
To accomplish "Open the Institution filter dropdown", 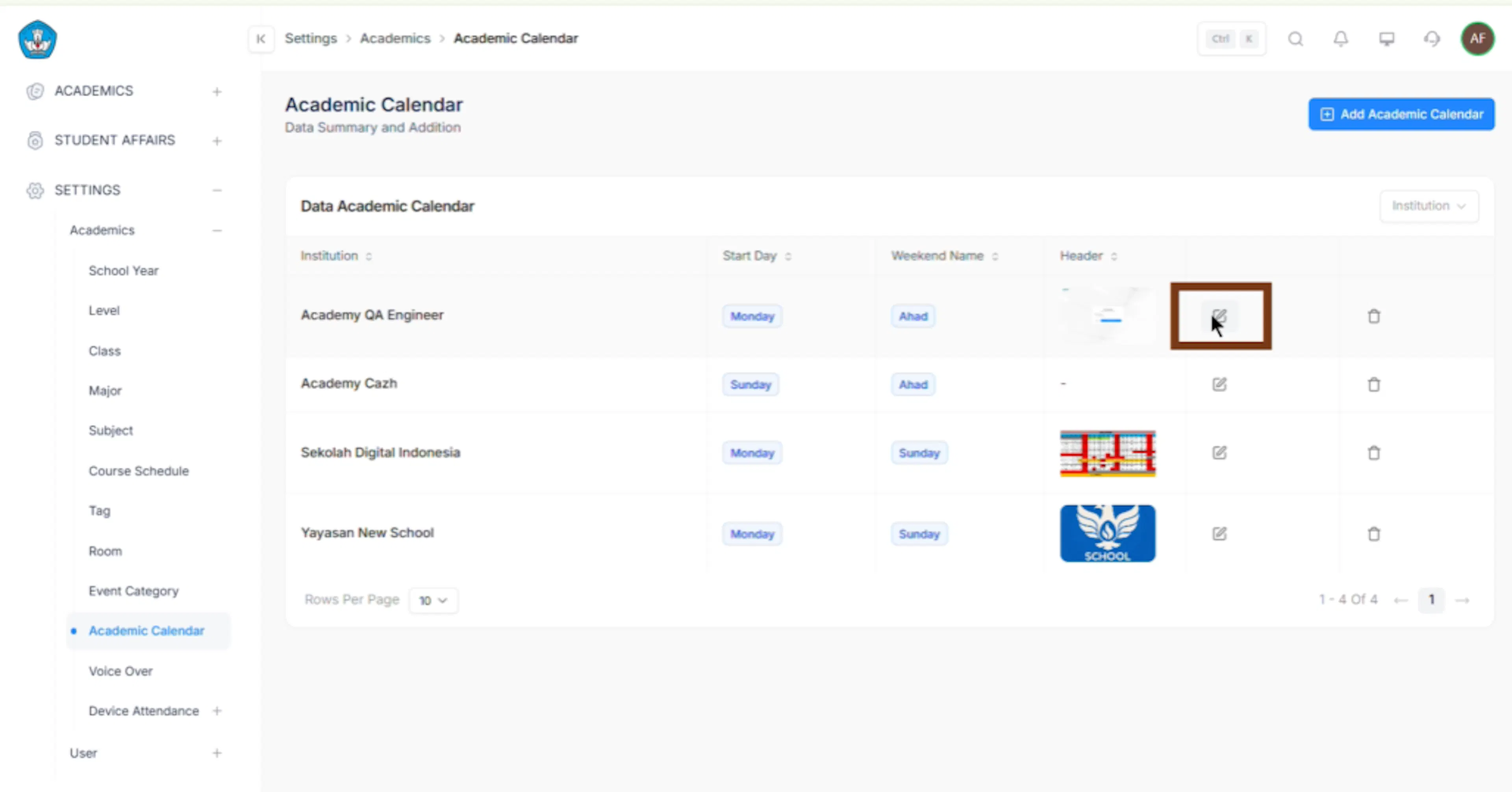I will 1429,206.
